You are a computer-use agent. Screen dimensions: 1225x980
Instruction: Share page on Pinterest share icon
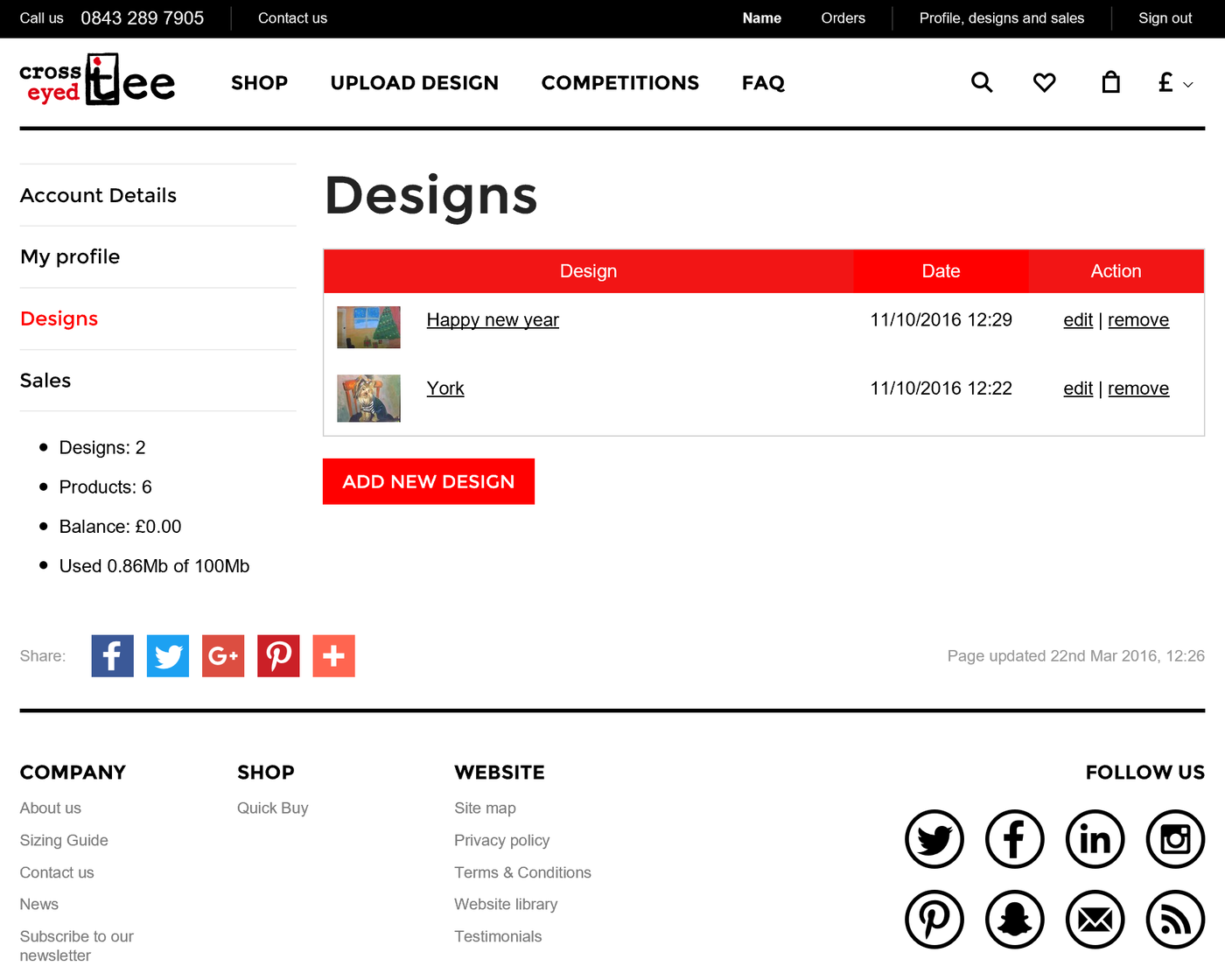278,655
